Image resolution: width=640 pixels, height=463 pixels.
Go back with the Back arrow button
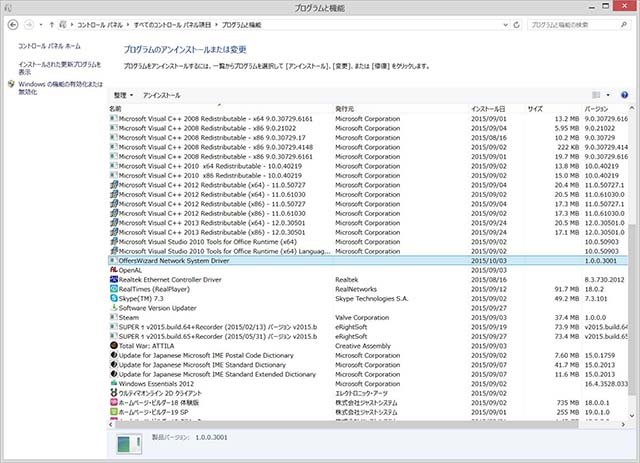point(13,25)
